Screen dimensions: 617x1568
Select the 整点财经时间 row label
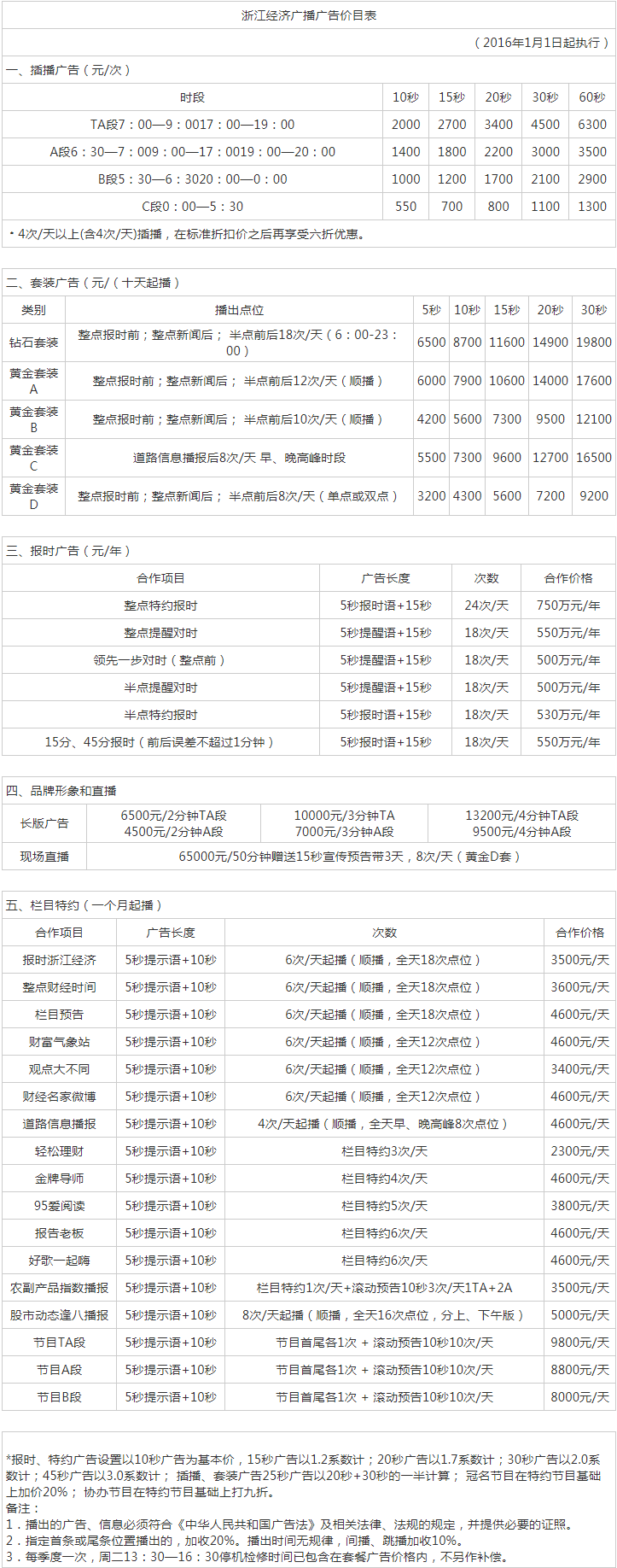[x=60, y=987]
